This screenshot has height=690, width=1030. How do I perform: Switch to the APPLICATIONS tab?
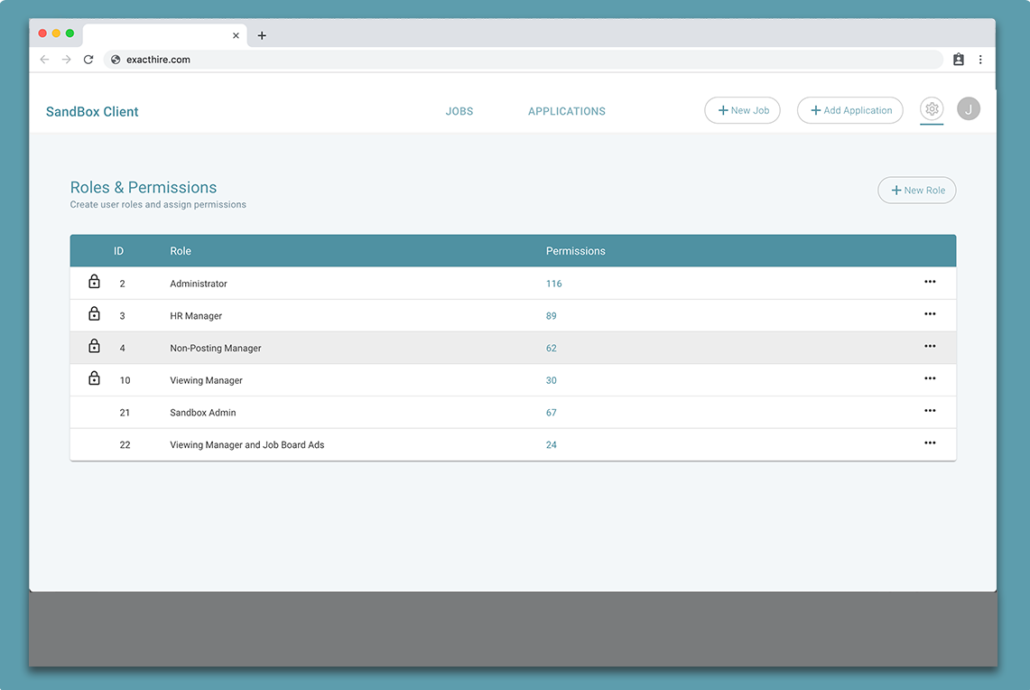(566, 112)
